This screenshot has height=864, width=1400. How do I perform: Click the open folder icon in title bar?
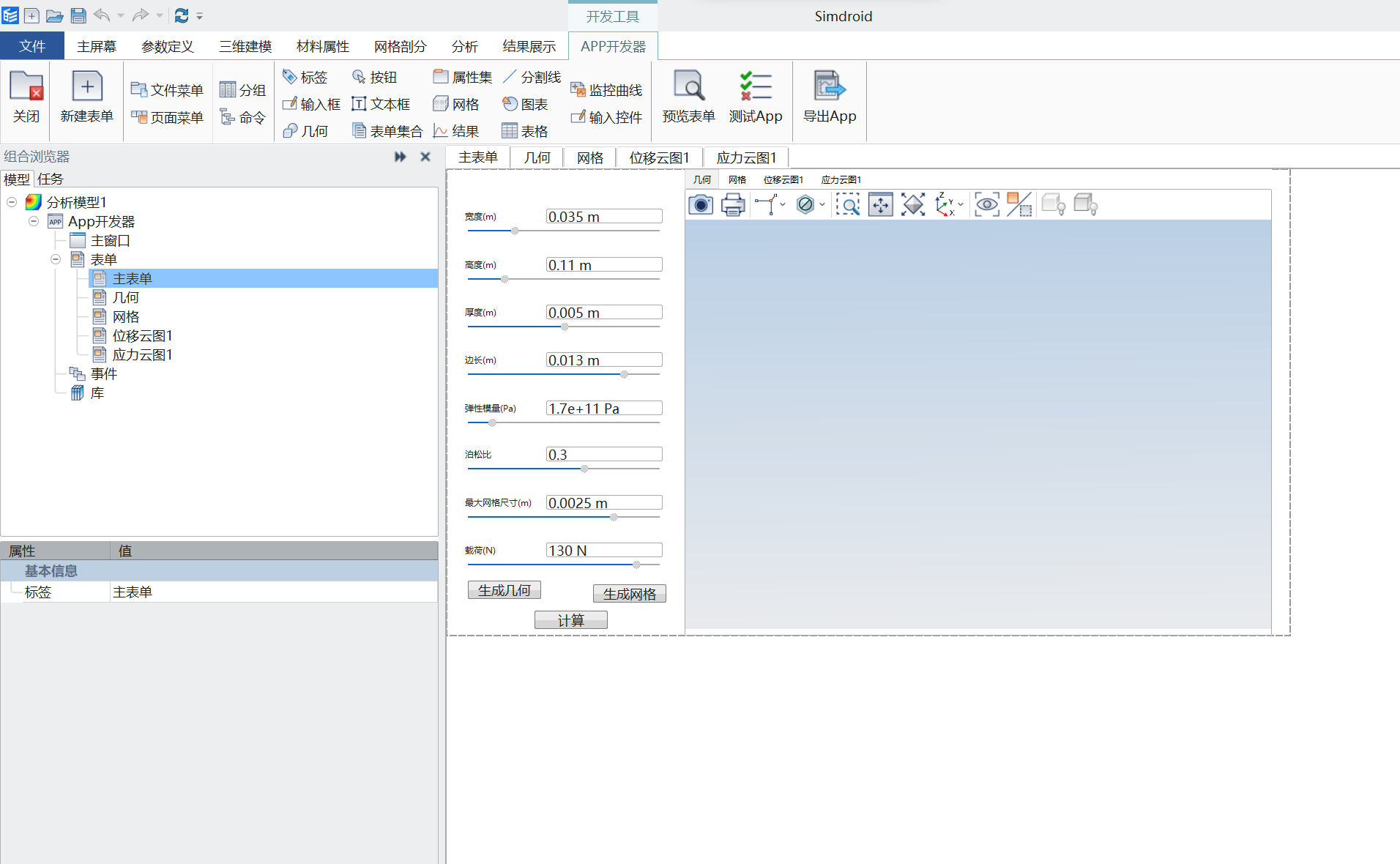54,15
